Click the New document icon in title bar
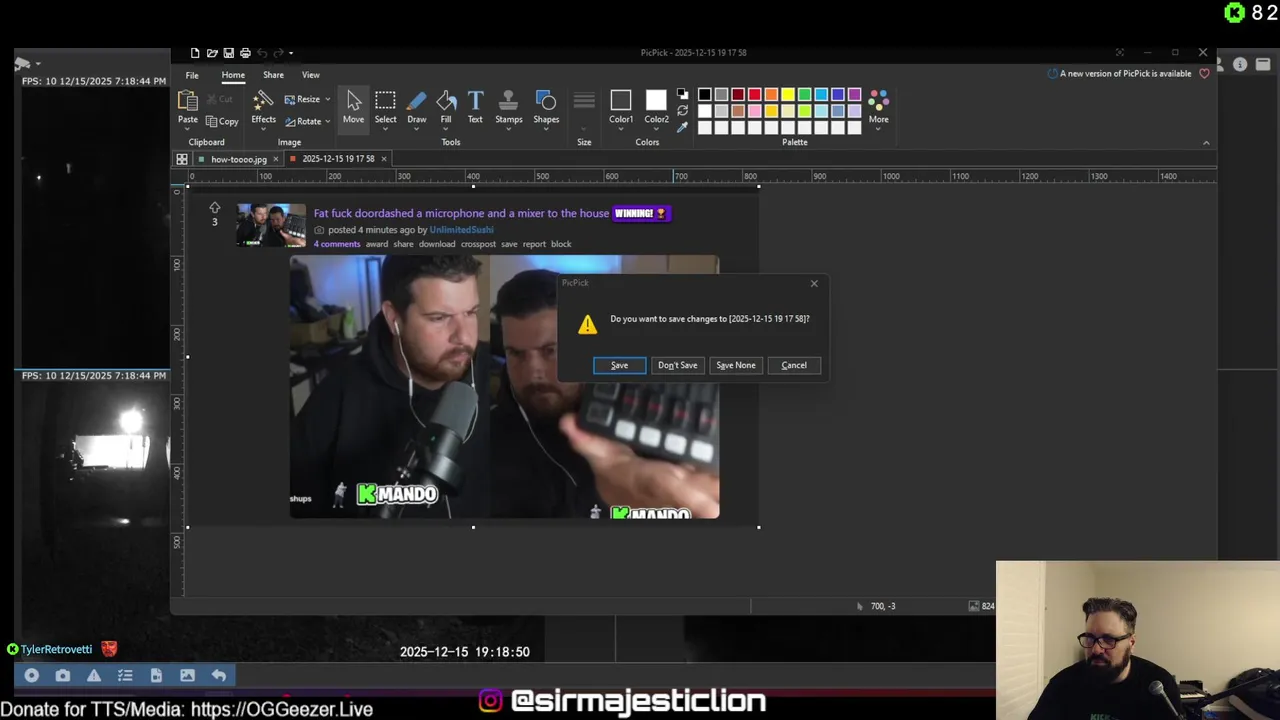Screen dimensions: 1280x720 (195, 53)
